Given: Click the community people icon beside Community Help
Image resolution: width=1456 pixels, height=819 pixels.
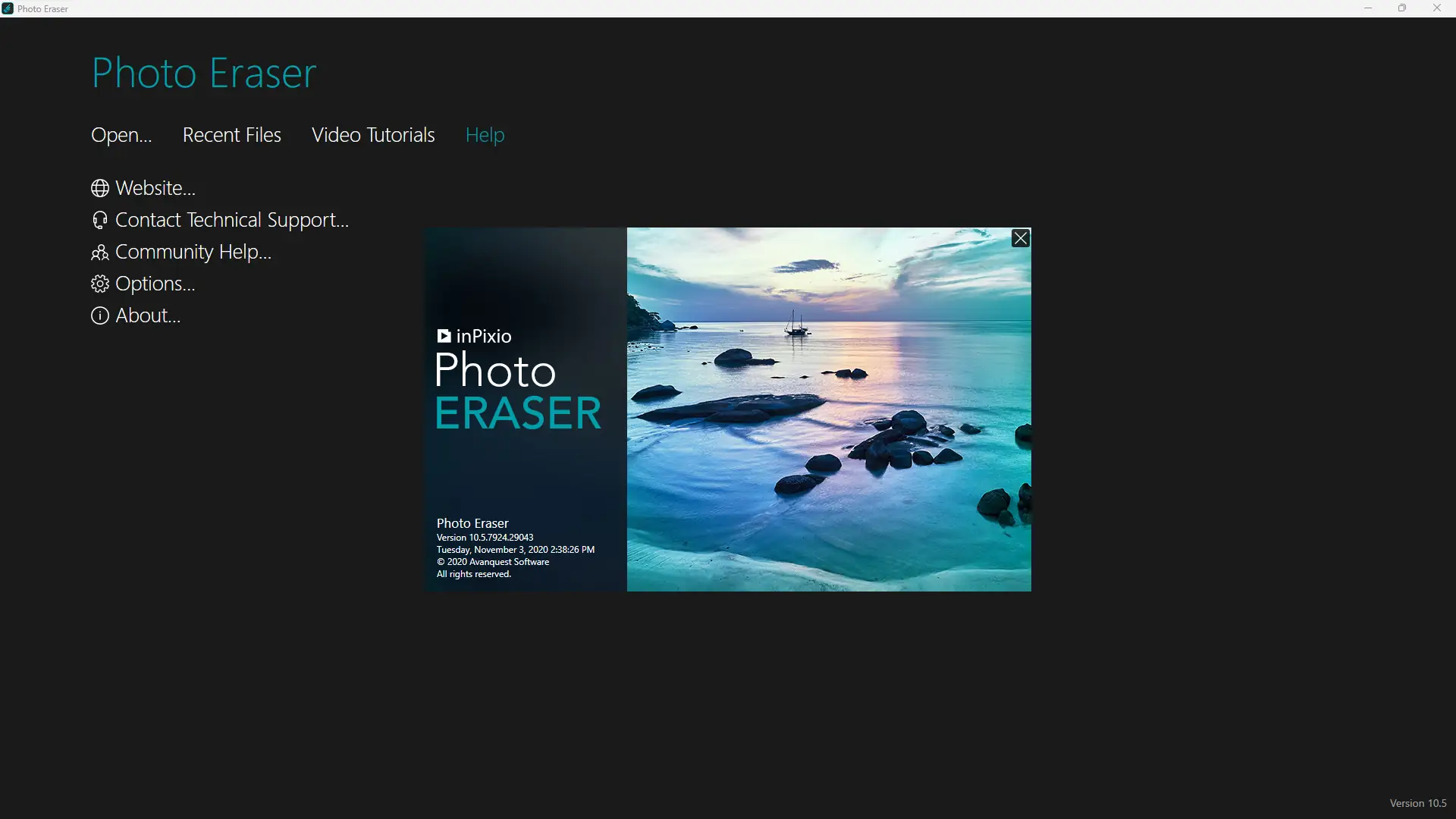Looking at the screenshot, I should (100, 253).
